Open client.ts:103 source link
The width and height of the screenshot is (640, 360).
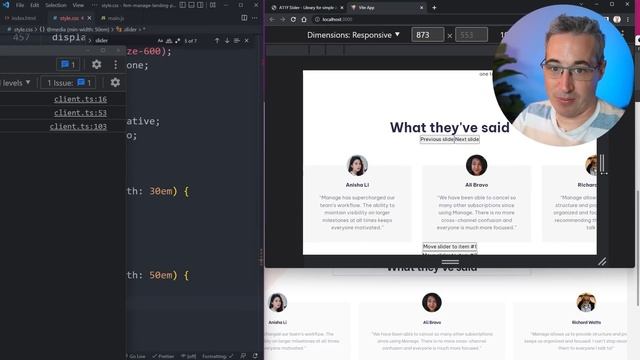pos(78,127)
